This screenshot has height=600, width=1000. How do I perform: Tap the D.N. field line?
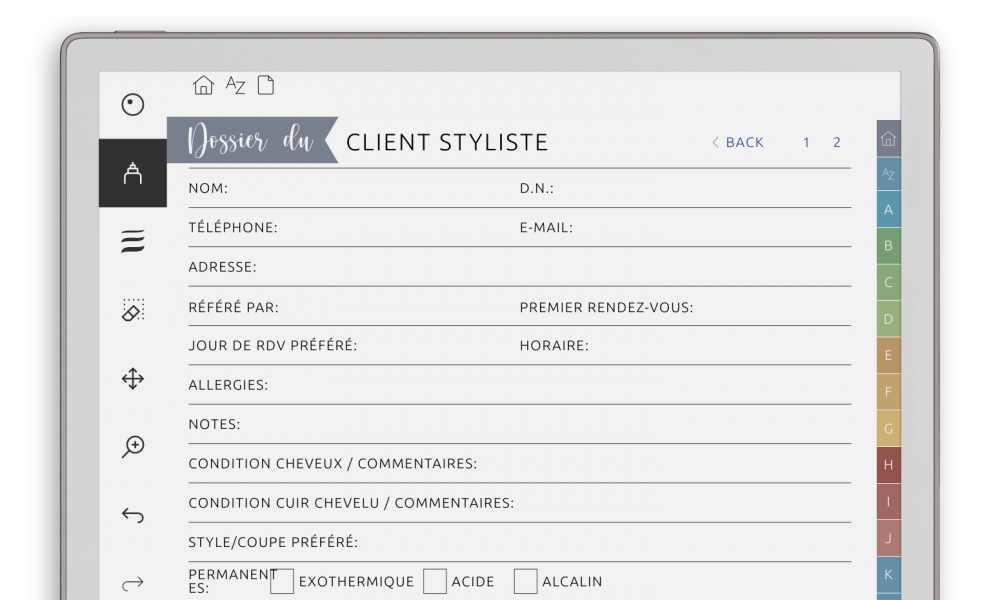685,188
